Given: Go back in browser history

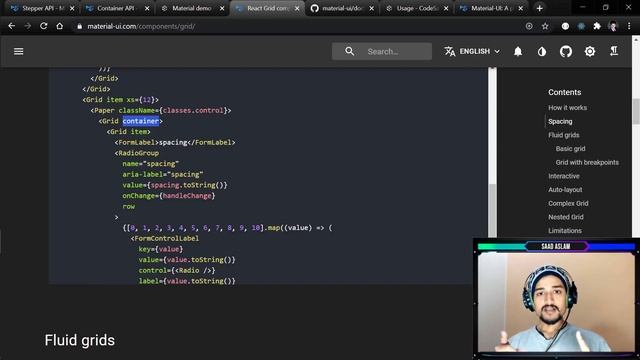Looking at the screenshot, I should pyautogui.click(x=11, y=26).
